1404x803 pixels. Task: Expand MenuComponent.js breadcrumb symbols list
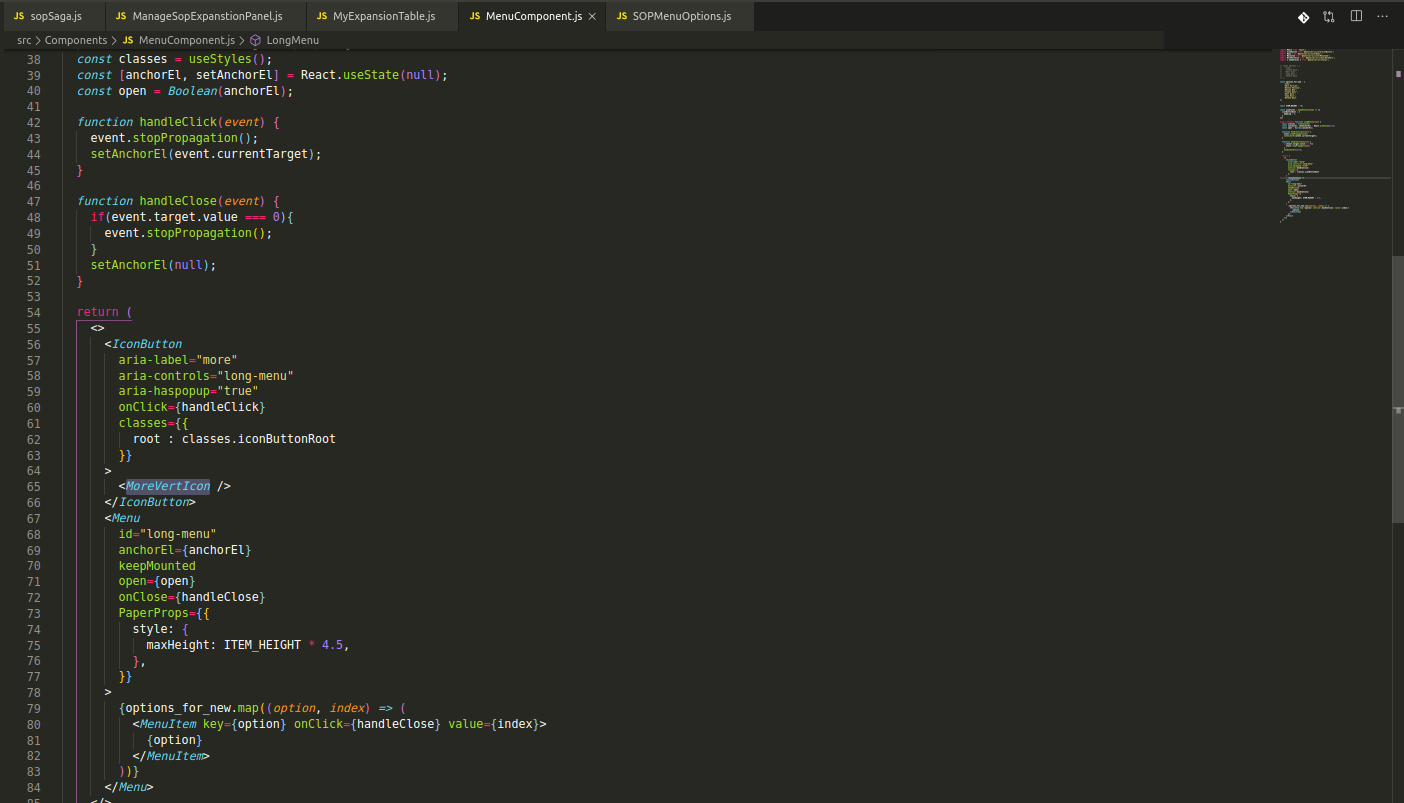click(186, 40)
